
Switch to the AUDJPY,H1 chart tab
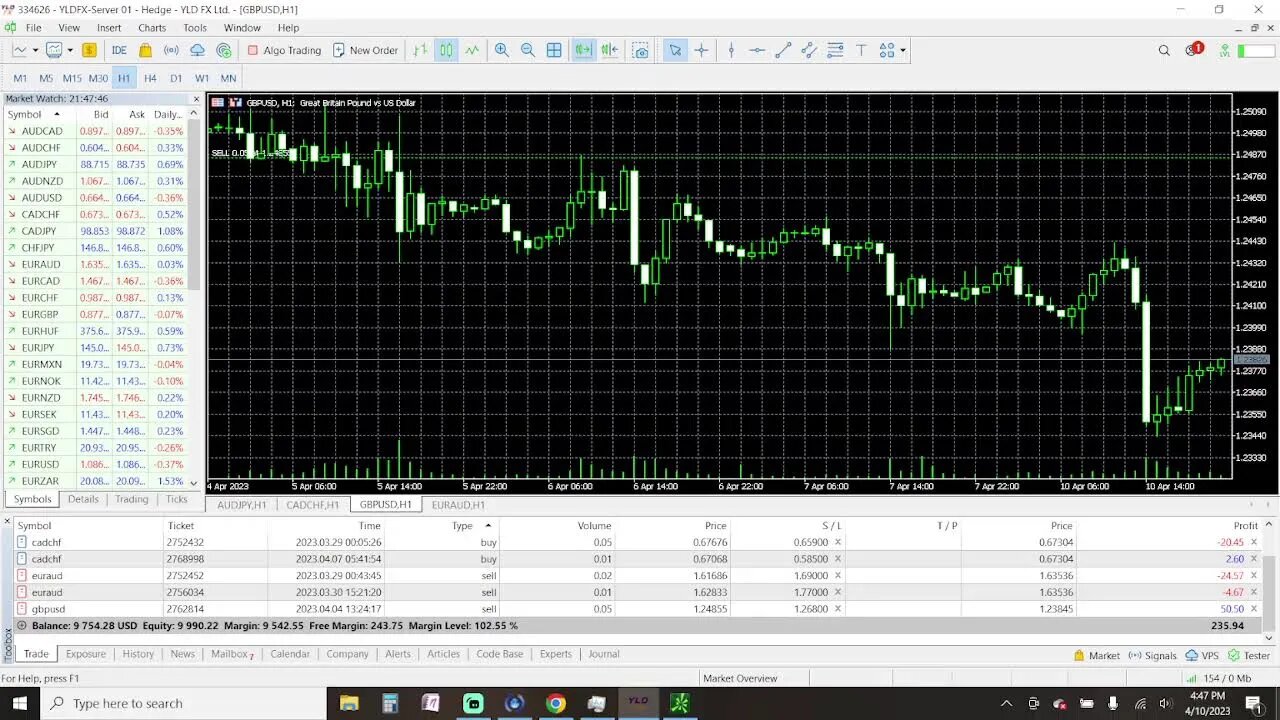[241, 505]
